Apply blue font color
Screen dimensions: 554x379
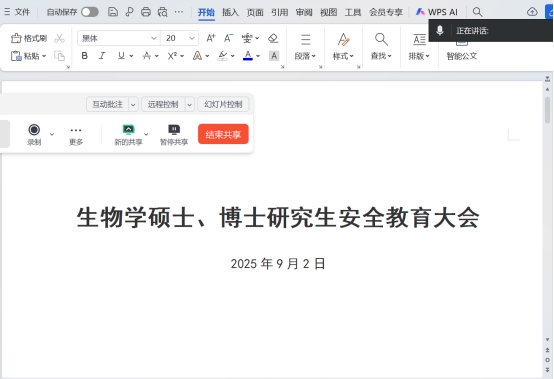coord(248,56)
